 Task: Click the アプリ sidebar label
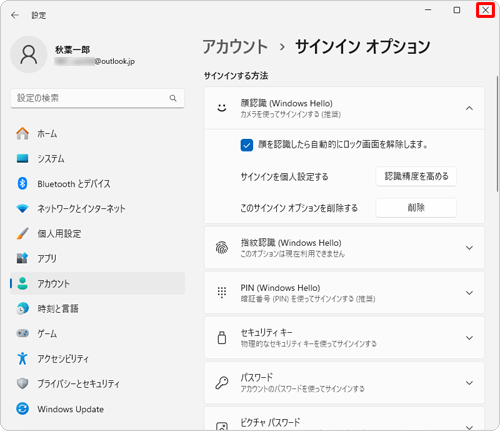47,259
